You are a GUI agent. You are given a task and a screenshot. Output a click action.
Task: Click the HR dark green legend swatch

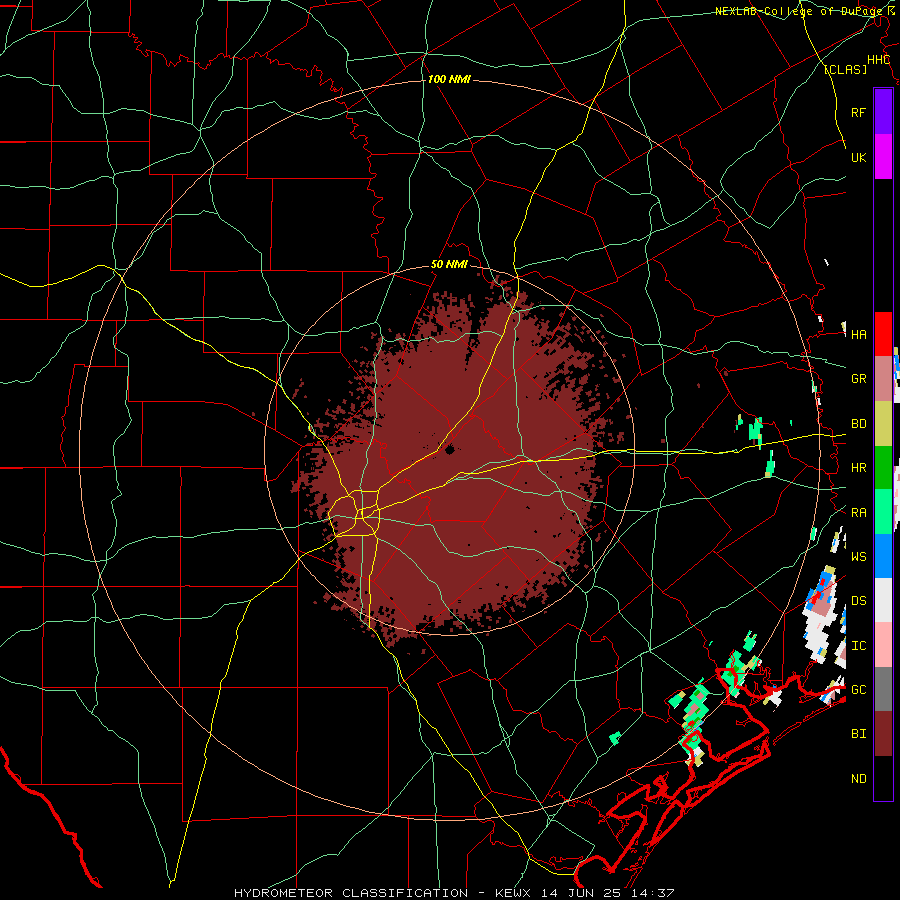click(x=883, y=467)
